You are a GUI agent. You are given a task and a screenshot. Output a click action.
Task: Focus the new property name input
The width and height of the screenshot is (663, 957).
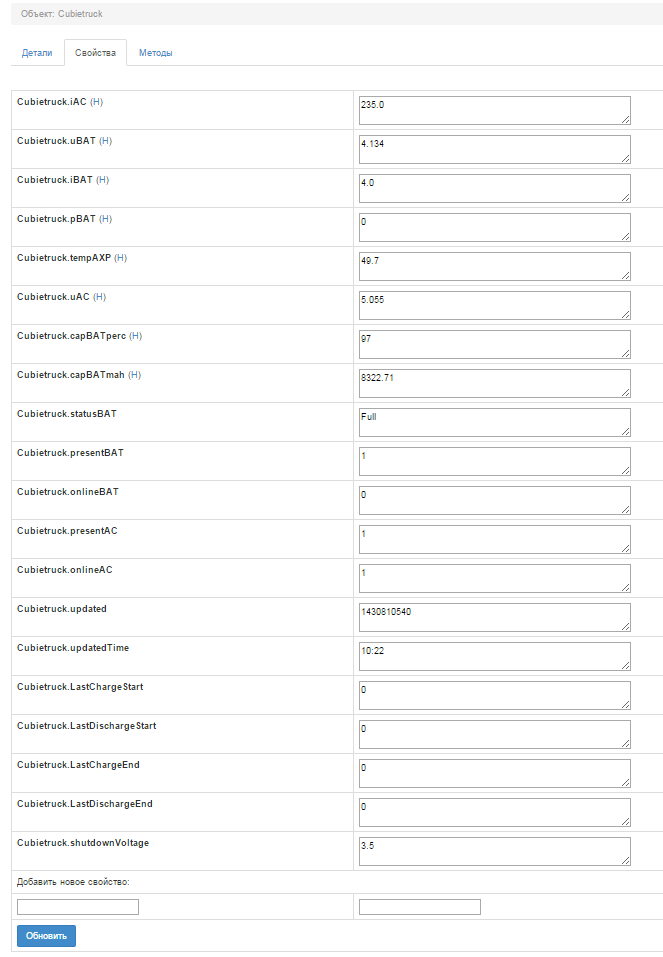(x=78, y=907)
